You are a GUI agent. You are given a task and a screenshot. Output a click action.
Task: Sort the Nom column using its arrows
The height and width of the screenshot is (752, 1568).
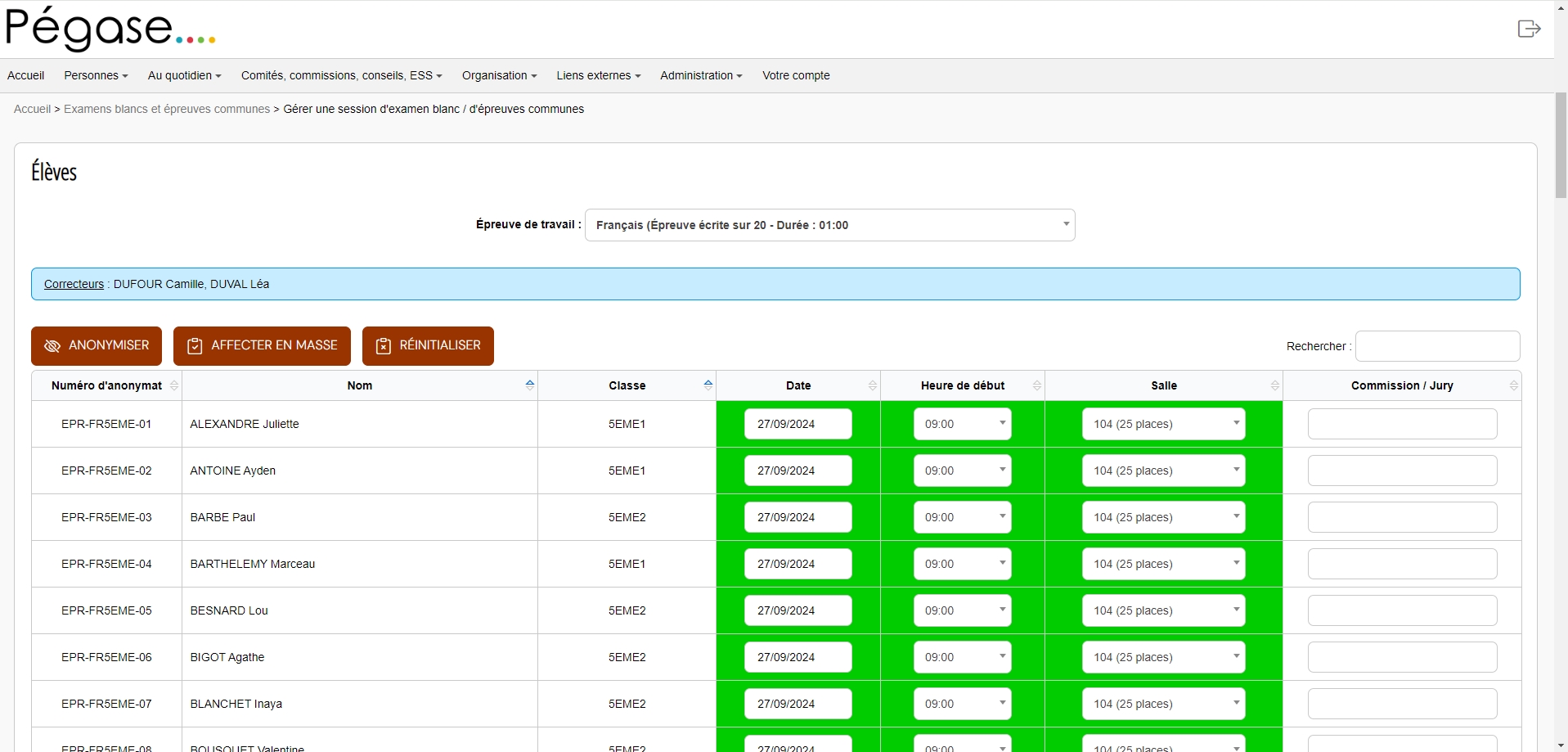530,385
